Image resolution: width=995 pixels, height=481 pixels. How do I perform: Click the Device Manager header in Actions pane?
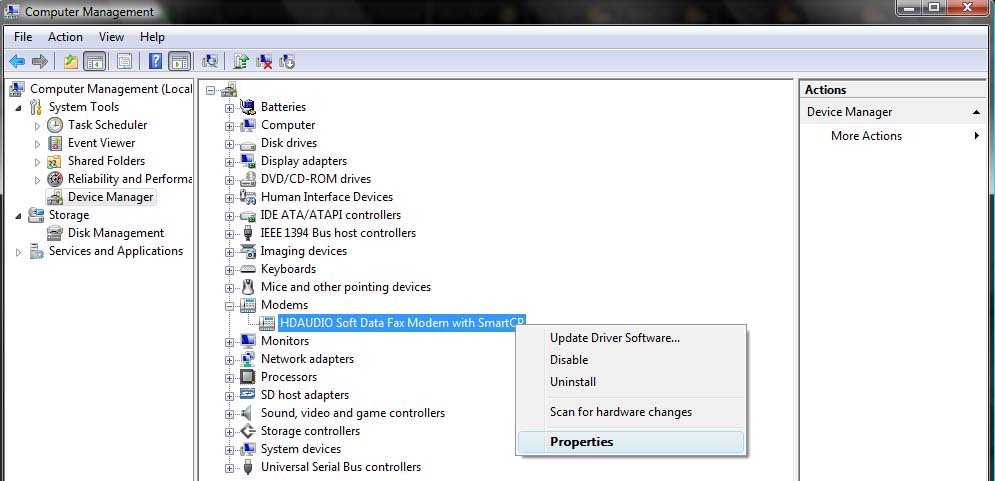point(893,112)
